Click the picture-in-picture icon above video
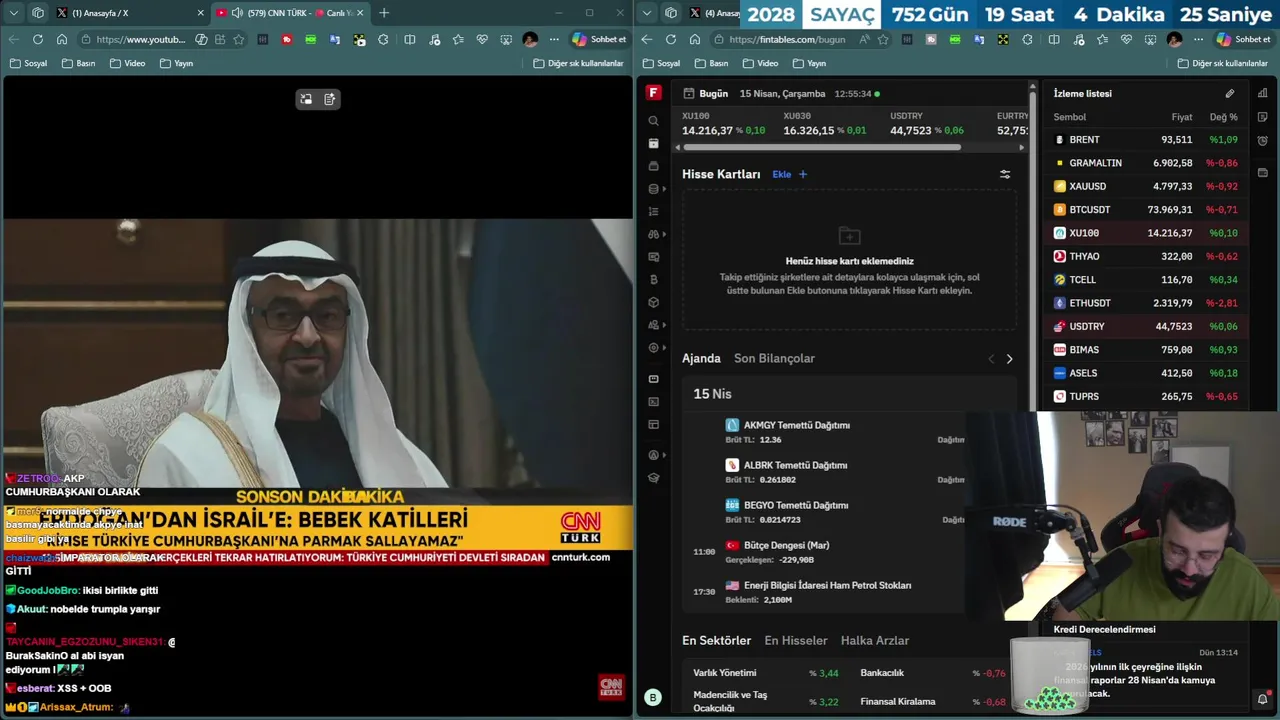Screen dimensions: 1280x720 click(x=306, y=99)
